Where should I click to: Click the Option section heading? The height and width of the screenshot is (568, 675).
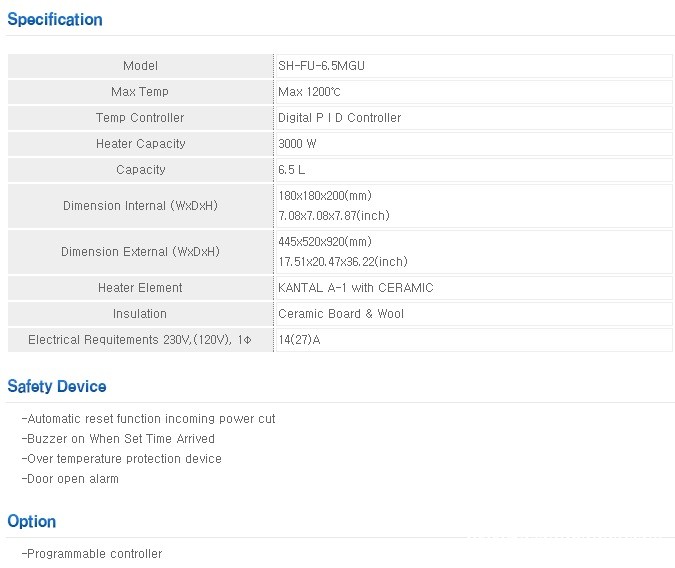click(x=32, y=521)
